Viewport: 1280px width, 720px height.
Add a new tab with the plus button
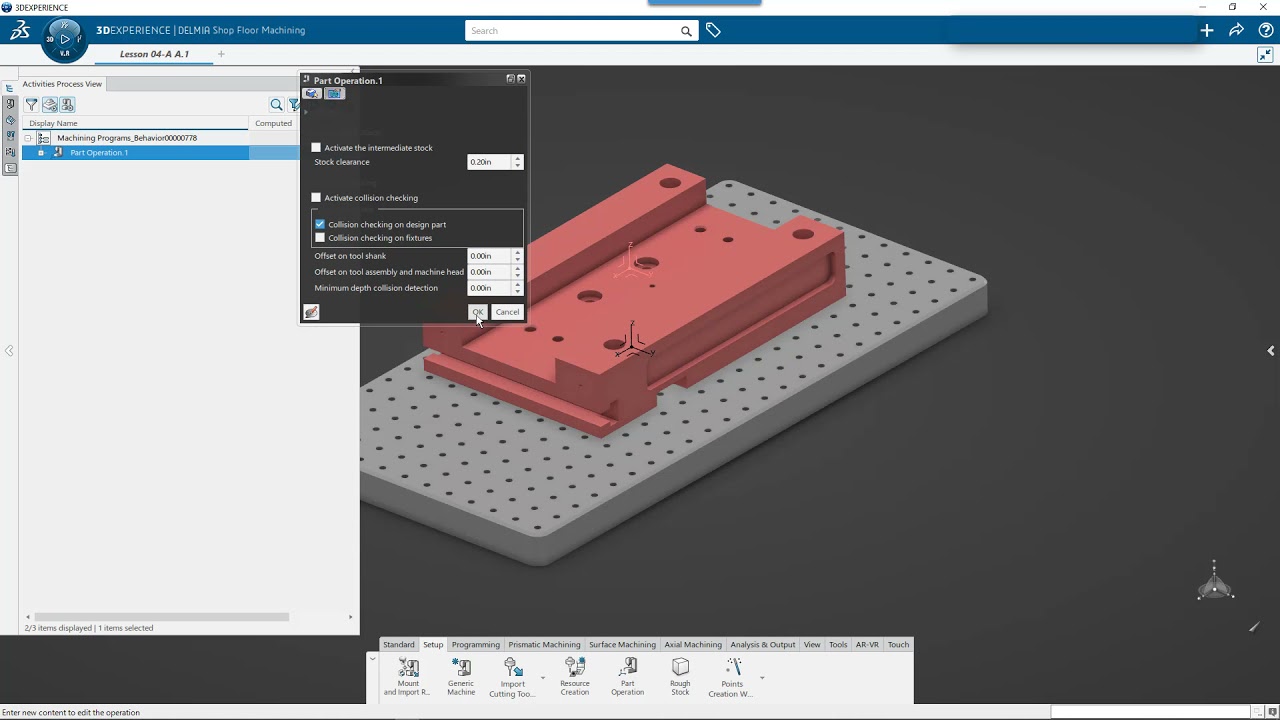(221, 54)
